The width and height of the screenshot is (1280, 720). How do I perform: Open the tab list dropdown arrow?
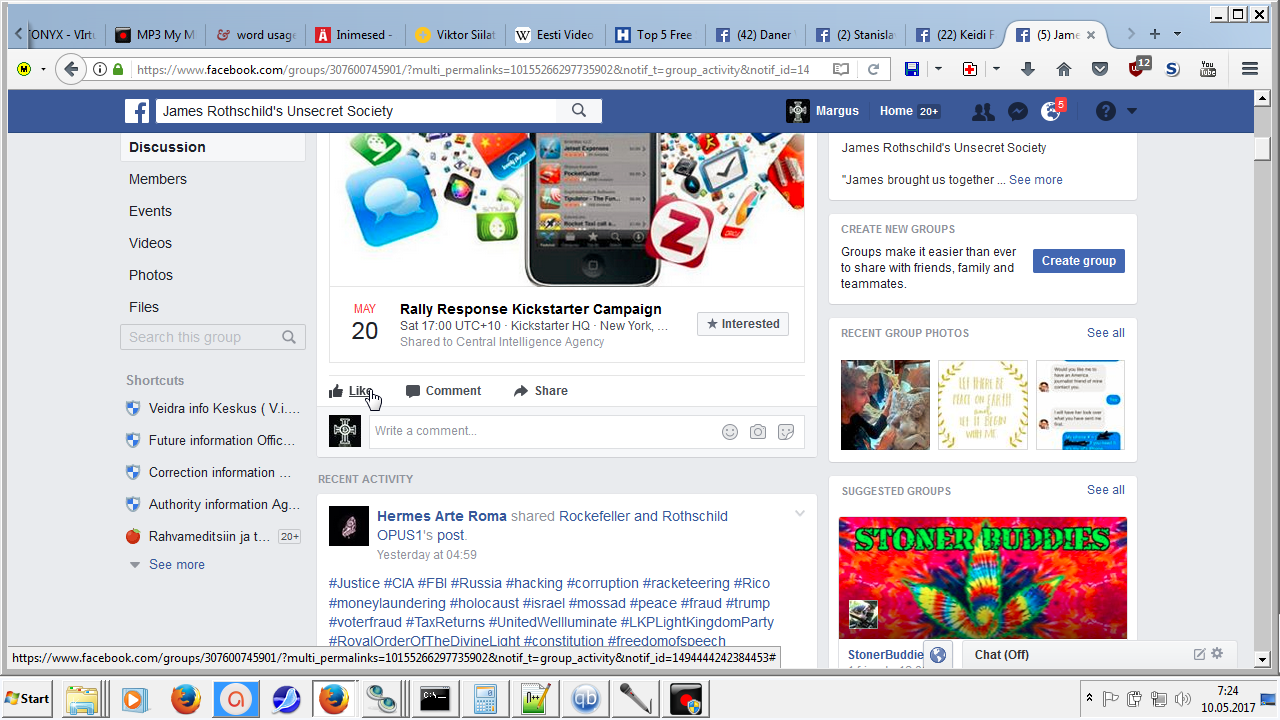click(1177, 34)
